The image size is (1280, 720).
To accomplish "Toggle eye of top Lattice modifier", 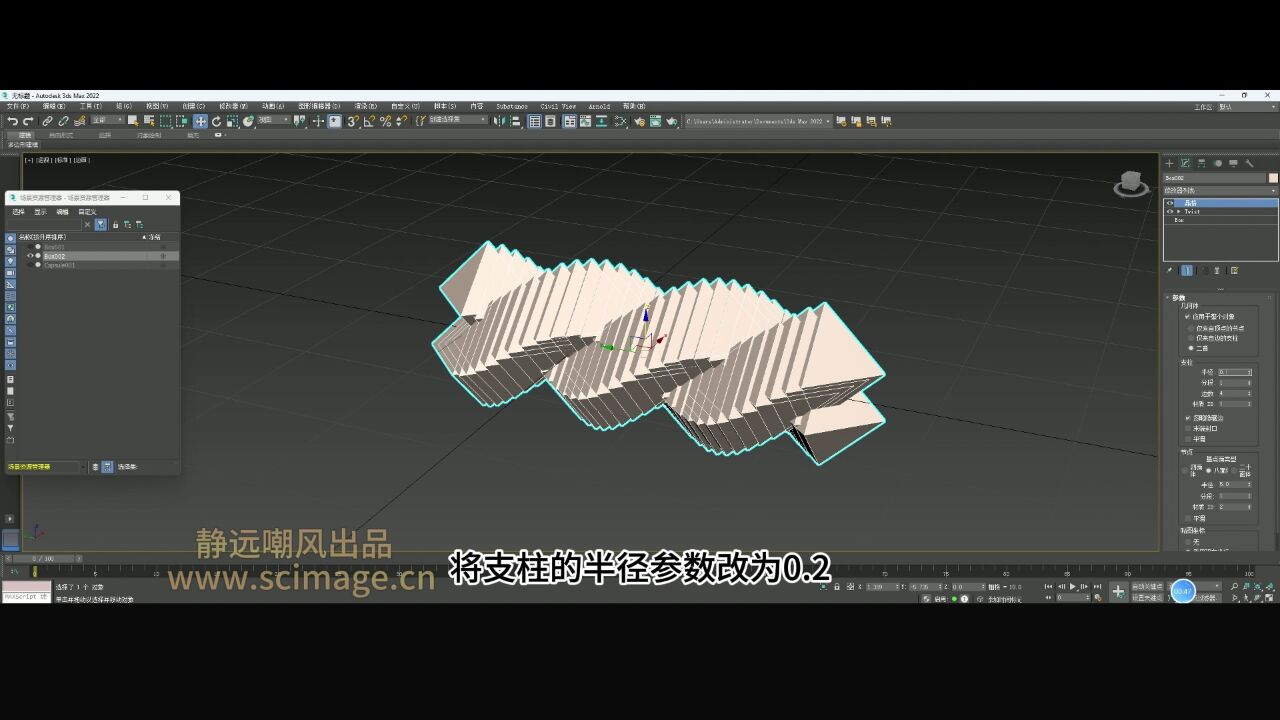I will 1170,203.
